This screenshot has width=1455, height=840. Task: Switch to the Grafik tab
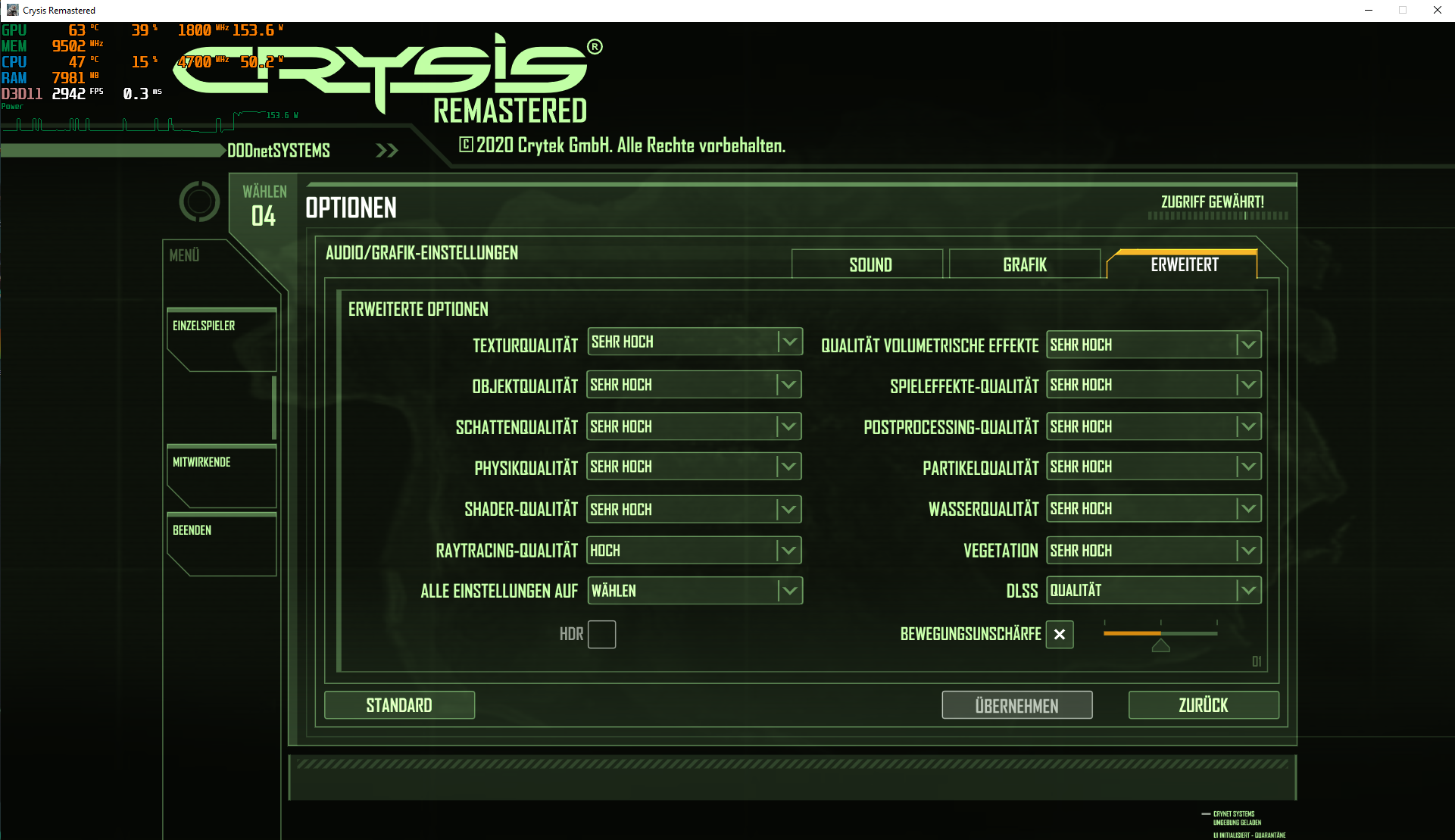1024,264
